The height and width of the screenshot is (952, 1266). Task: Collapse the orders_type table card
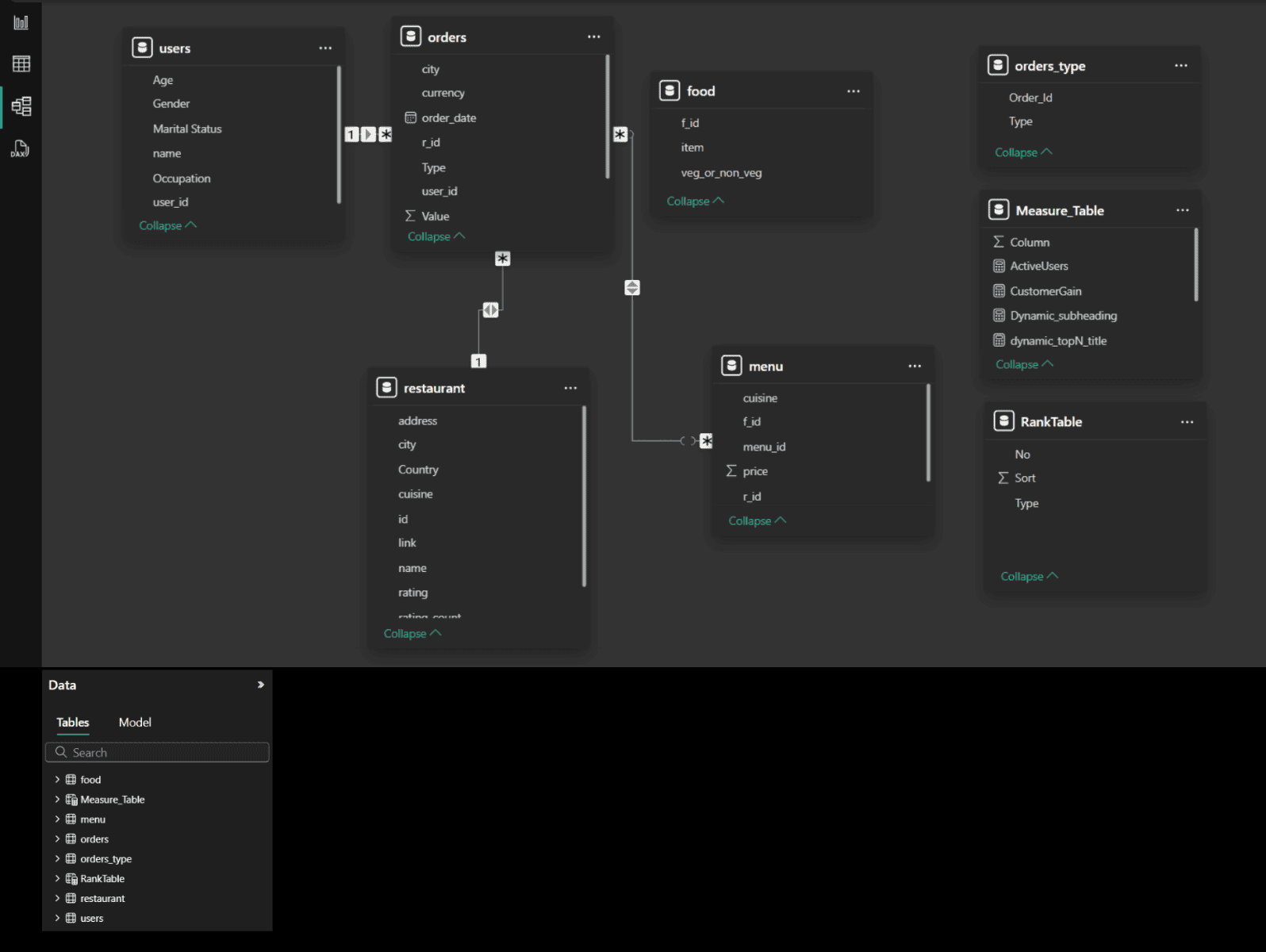pos(1022,152)
